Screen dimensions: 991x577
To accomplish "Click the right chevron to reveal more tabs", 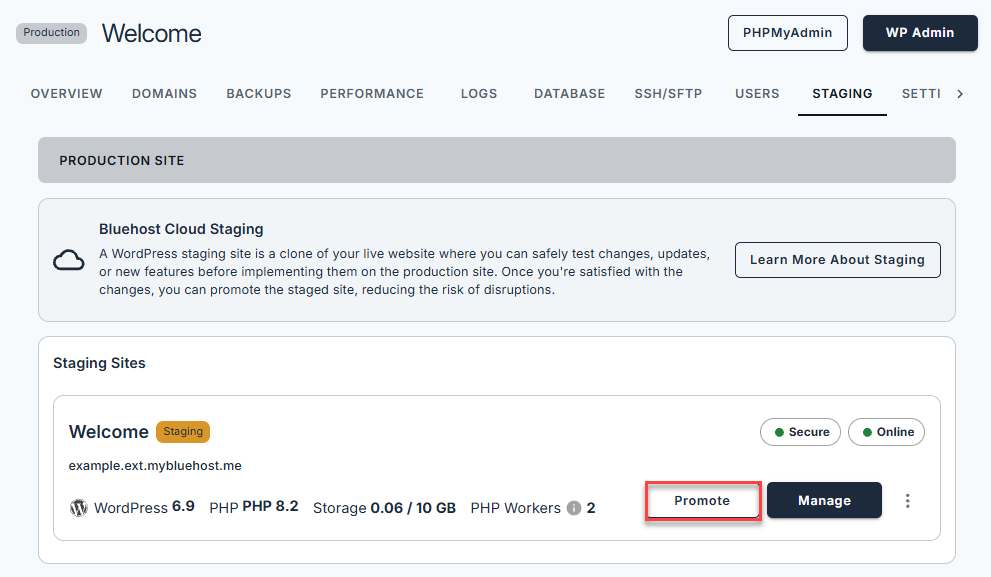I will 959,93.
